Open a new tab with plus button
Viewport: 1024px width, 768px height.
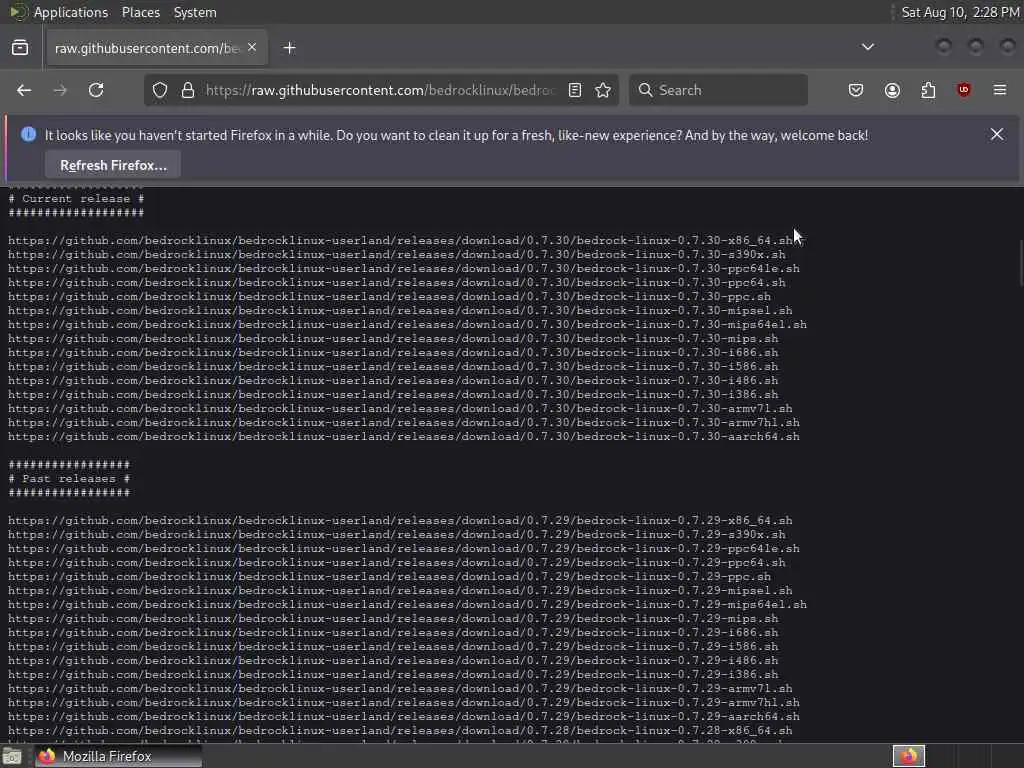[x=289, y=48]
